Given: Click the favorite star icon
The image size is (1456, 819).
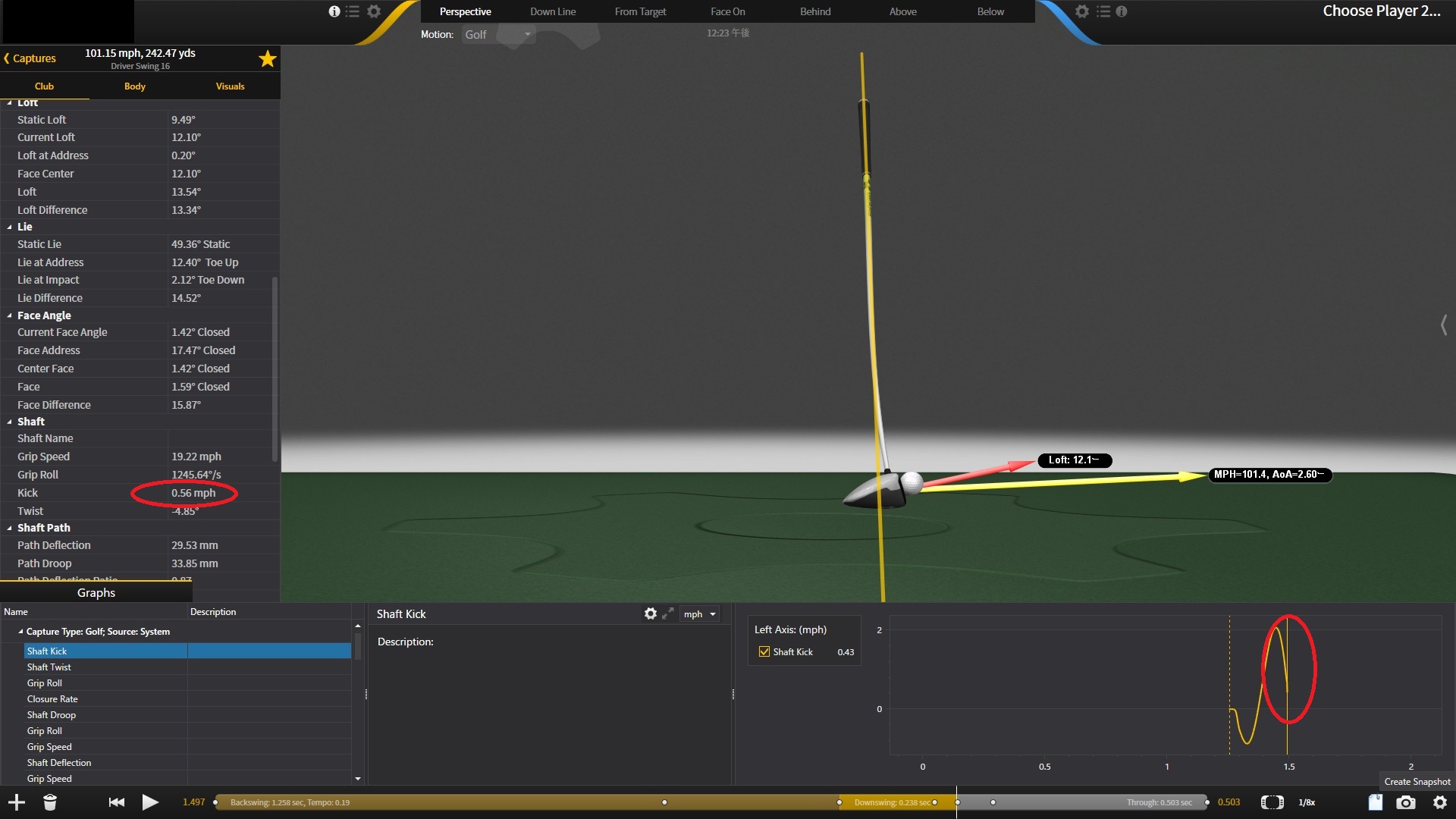Looking at the screenshot, I should tap(267, 59).
